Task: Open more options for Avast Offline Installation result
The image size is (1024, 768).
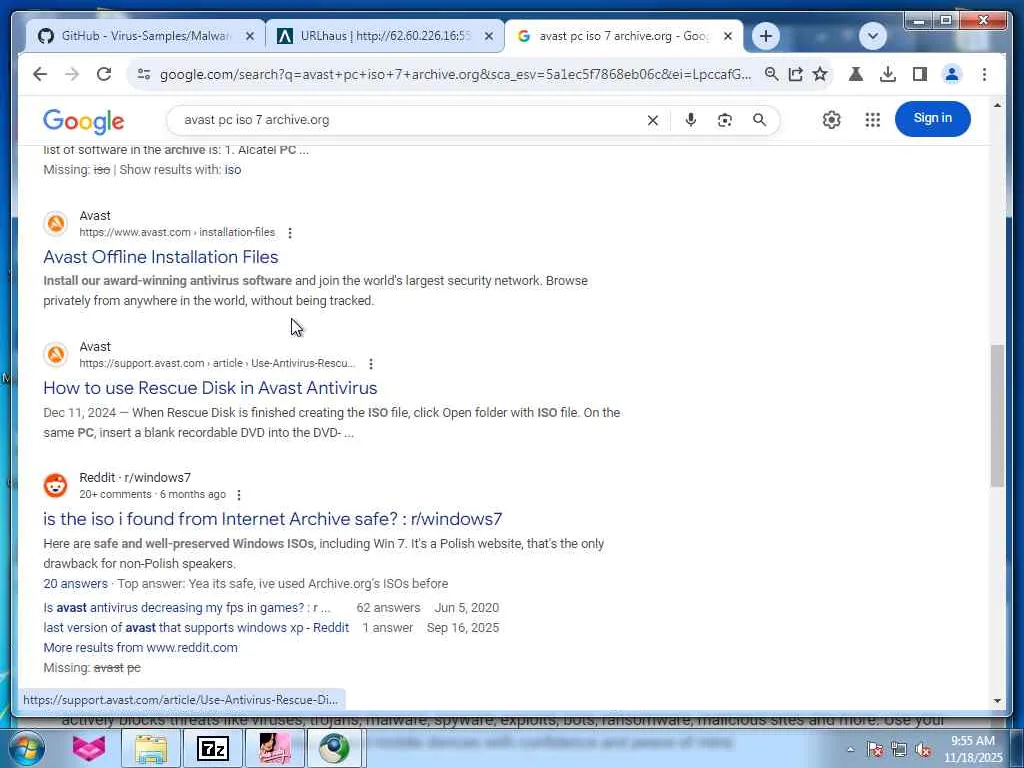Action: click(x=290, y=233)
